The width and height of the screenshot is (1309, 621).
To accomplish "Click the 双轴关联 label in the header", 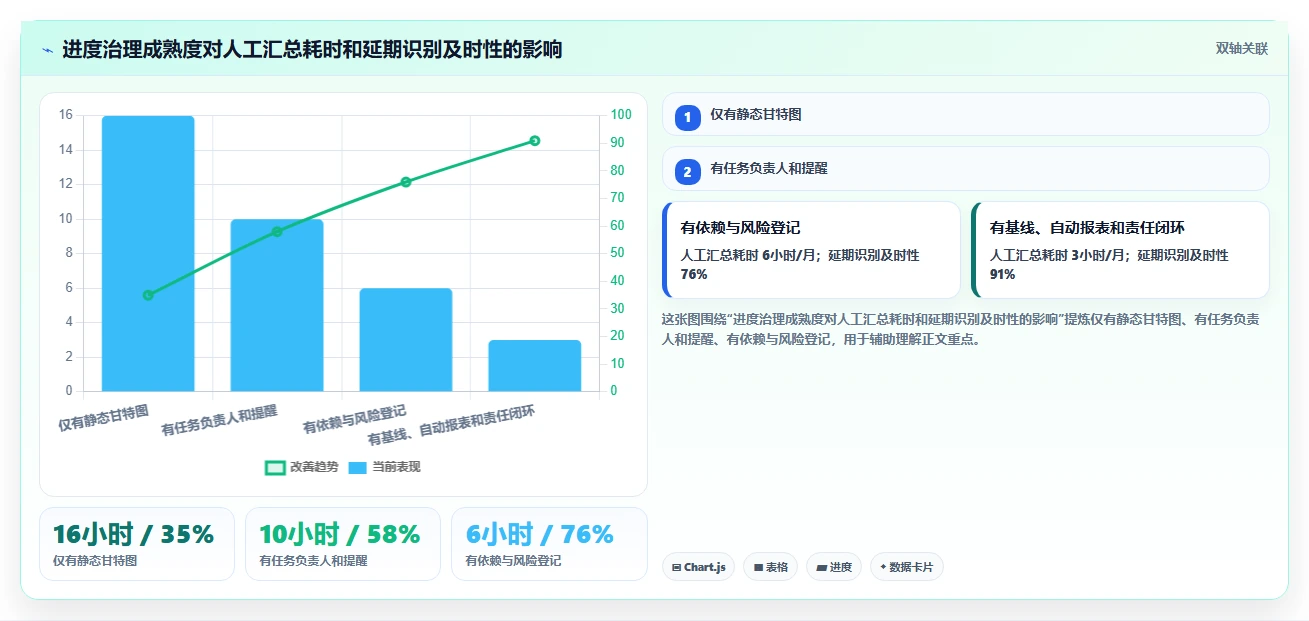I will pyautogui.click(x=1242, y=49).
